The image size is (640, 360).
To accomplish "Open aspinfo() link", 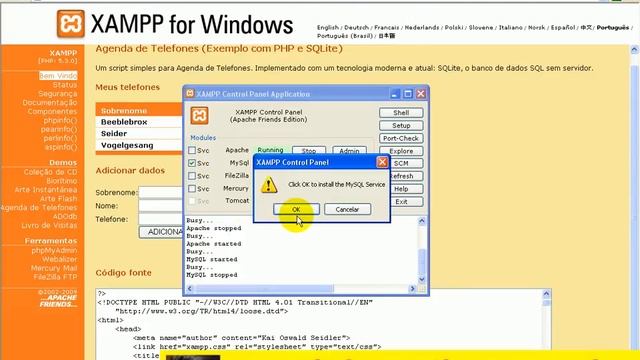I will (61, 147).
